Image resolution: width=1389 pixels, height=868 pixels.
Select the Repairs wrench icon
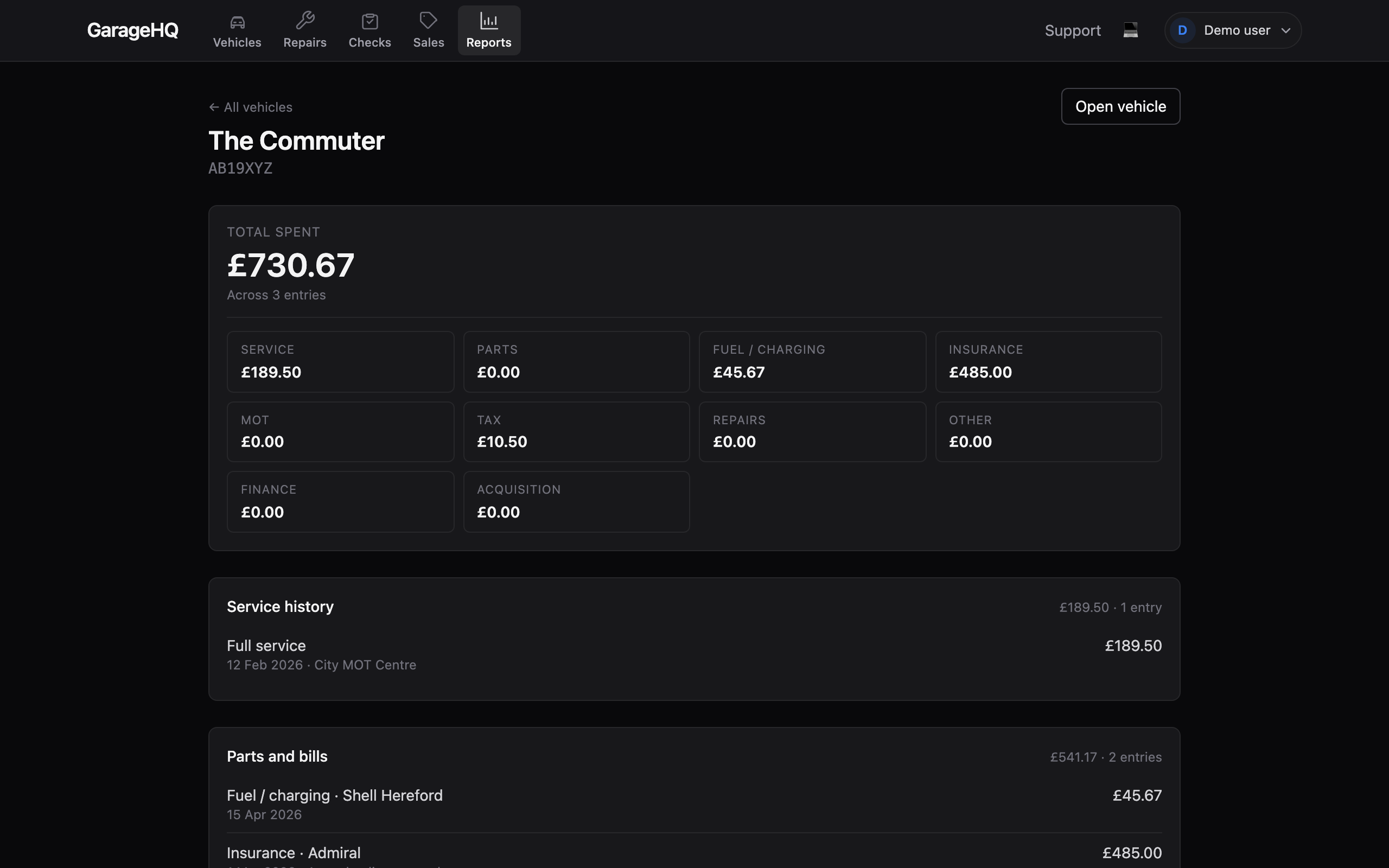[305, 21]
